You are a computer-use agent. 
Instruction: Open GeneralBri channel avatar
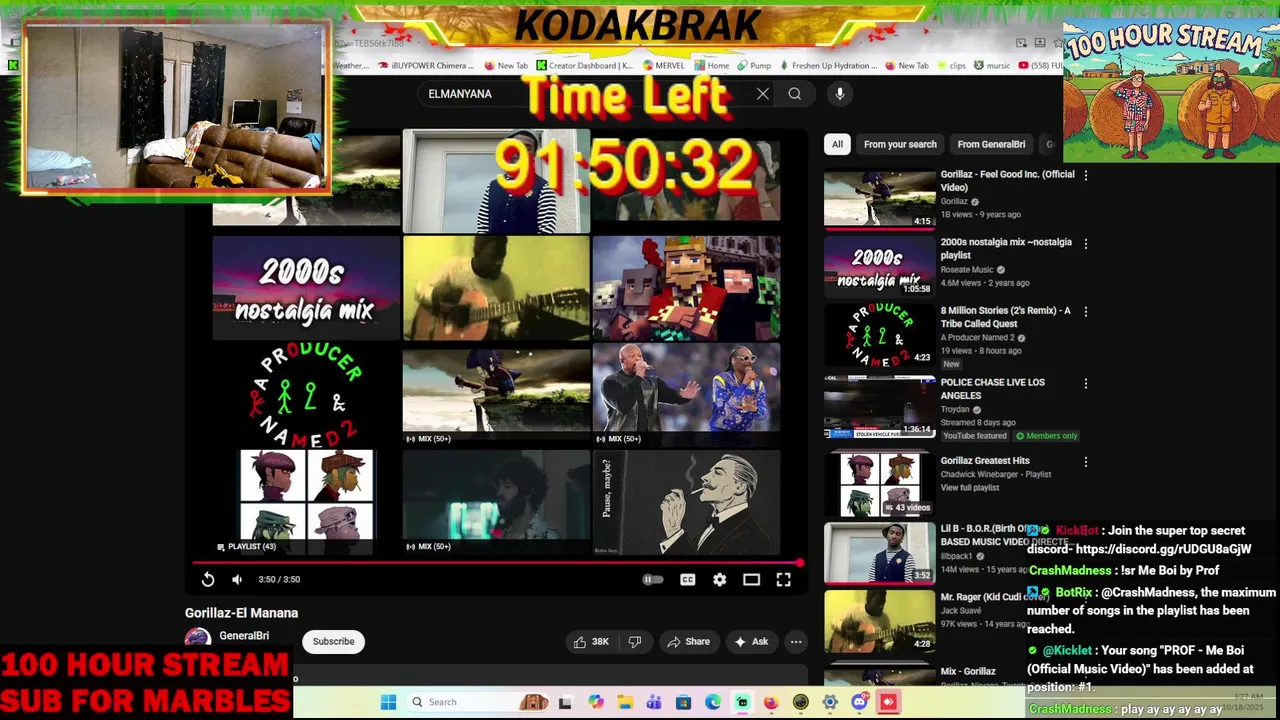click(198, 638)
